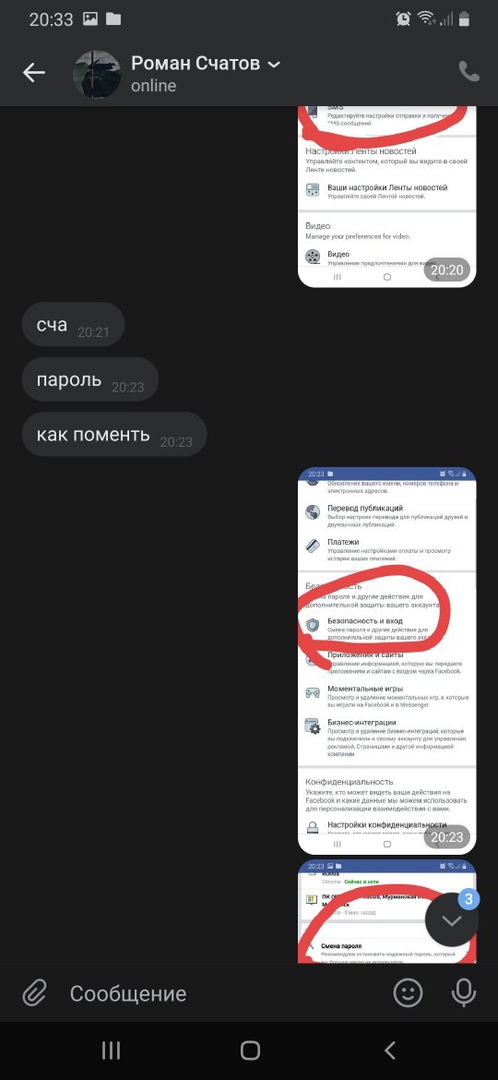
Task: Select the сча message bubble
Action: (x=73, y=324)
